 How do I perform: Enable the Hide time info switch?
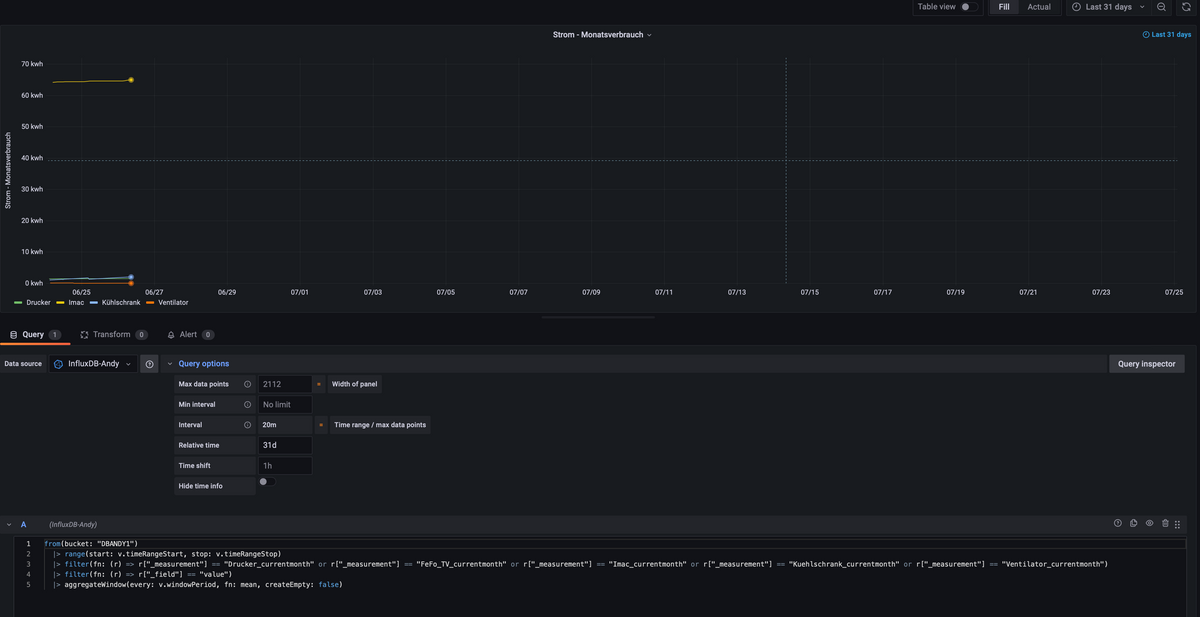[267, 482]
